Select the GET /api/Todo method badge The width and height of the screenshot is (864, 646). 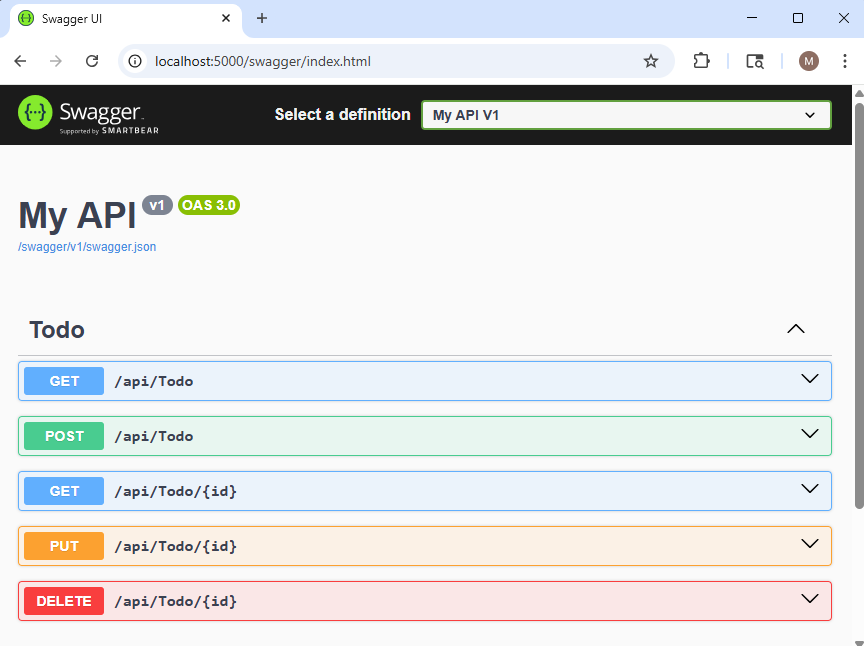click(63, 381)
